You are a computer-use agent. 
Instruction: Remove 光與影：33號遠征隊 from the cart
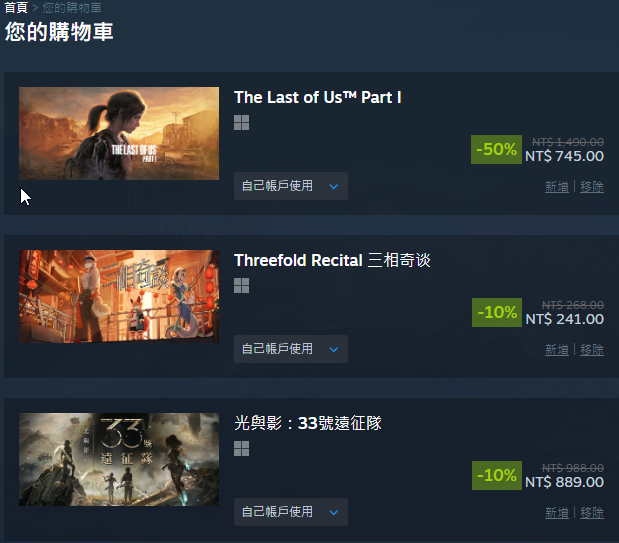click(x=592, y=513)
